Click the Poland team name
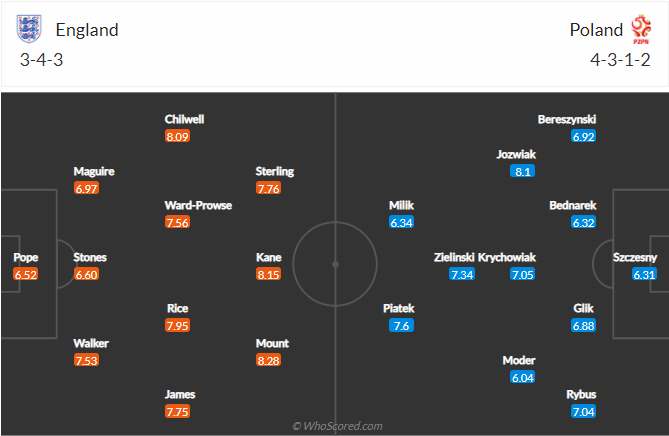669x436 pixels. (596, 30)
